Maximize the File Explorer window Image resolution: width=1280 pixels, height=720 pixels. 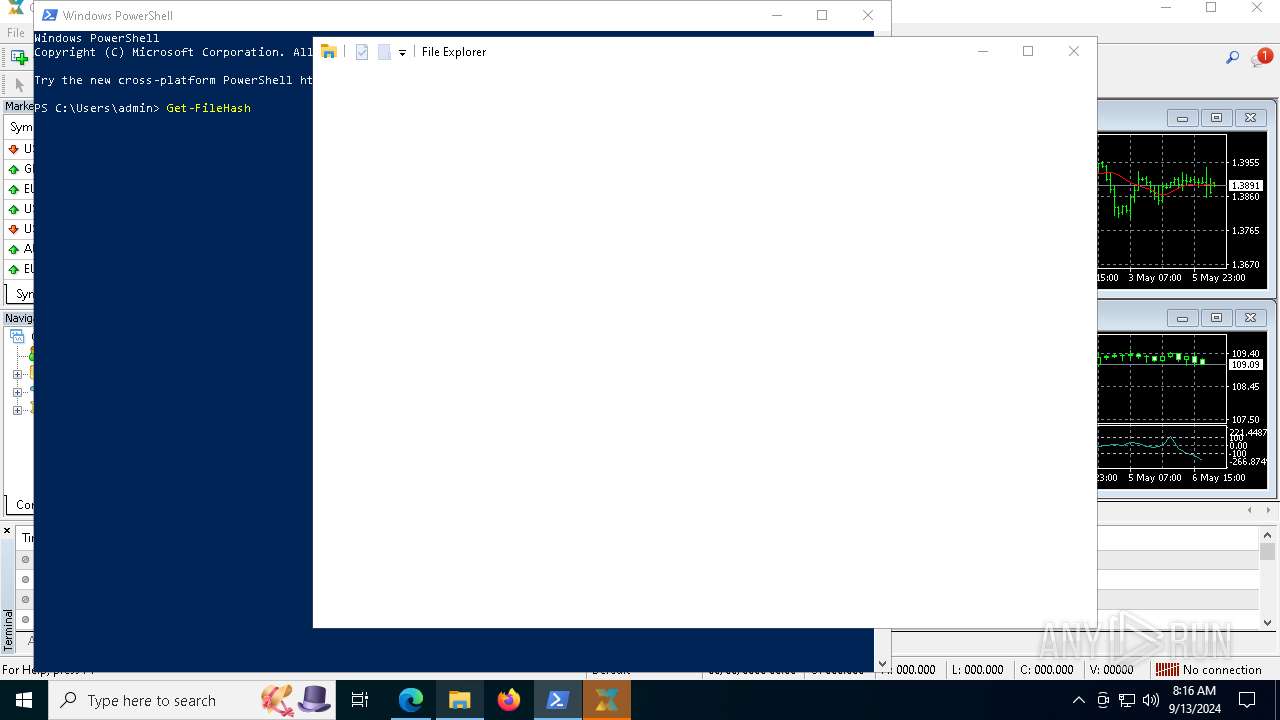[x=1028, y=51]
